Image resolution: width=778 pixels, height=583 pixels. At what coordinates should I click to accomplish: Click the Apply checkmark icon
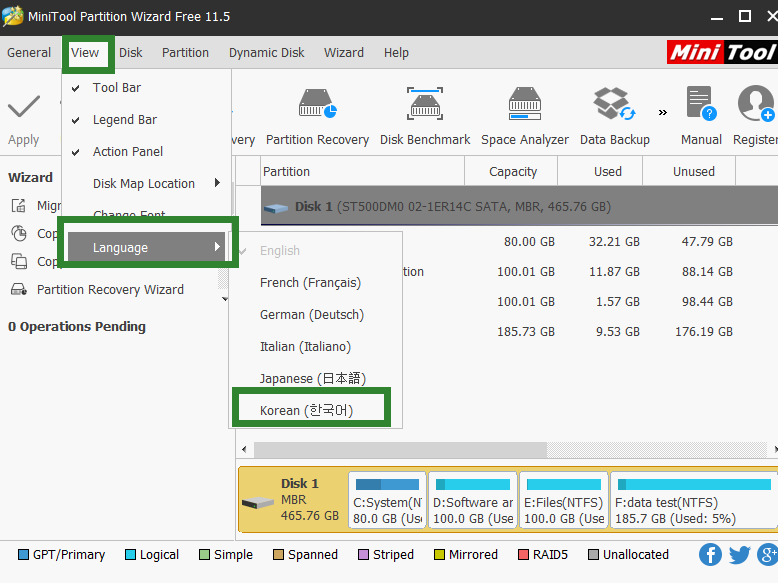click(23, 106)
